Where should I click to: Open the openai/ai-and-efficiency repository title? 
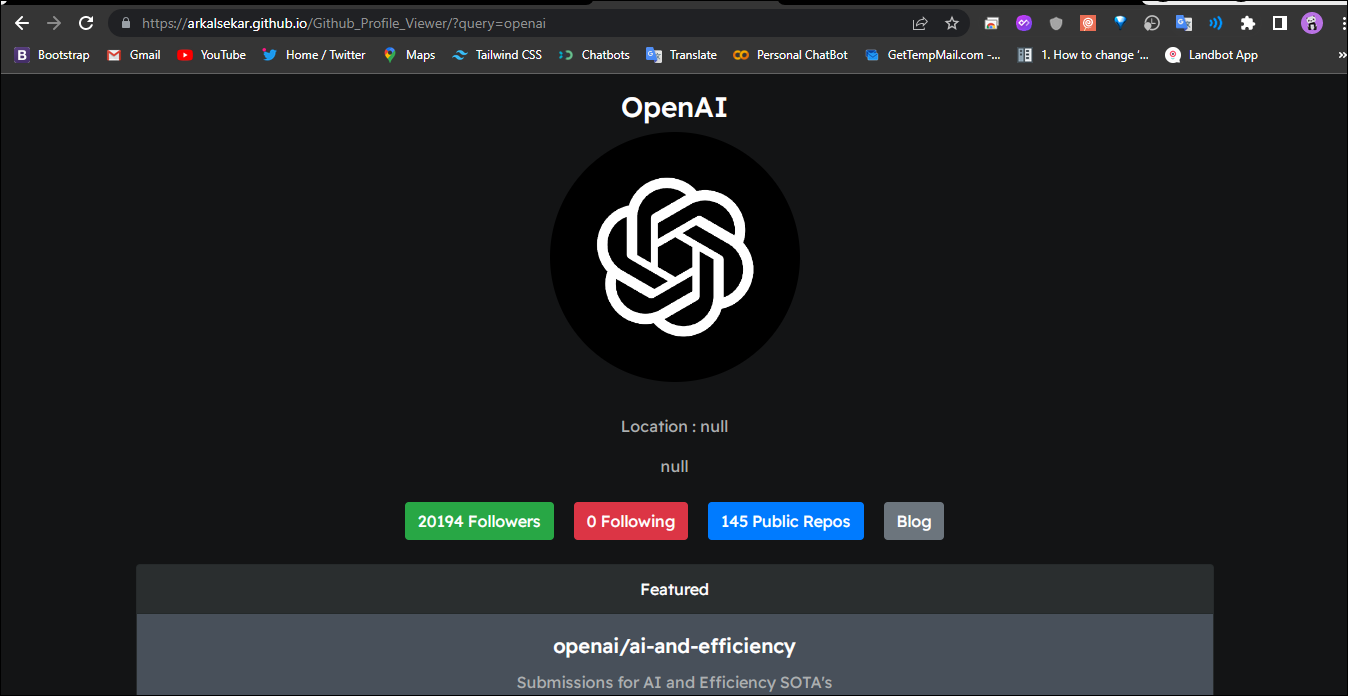(674, 646)
